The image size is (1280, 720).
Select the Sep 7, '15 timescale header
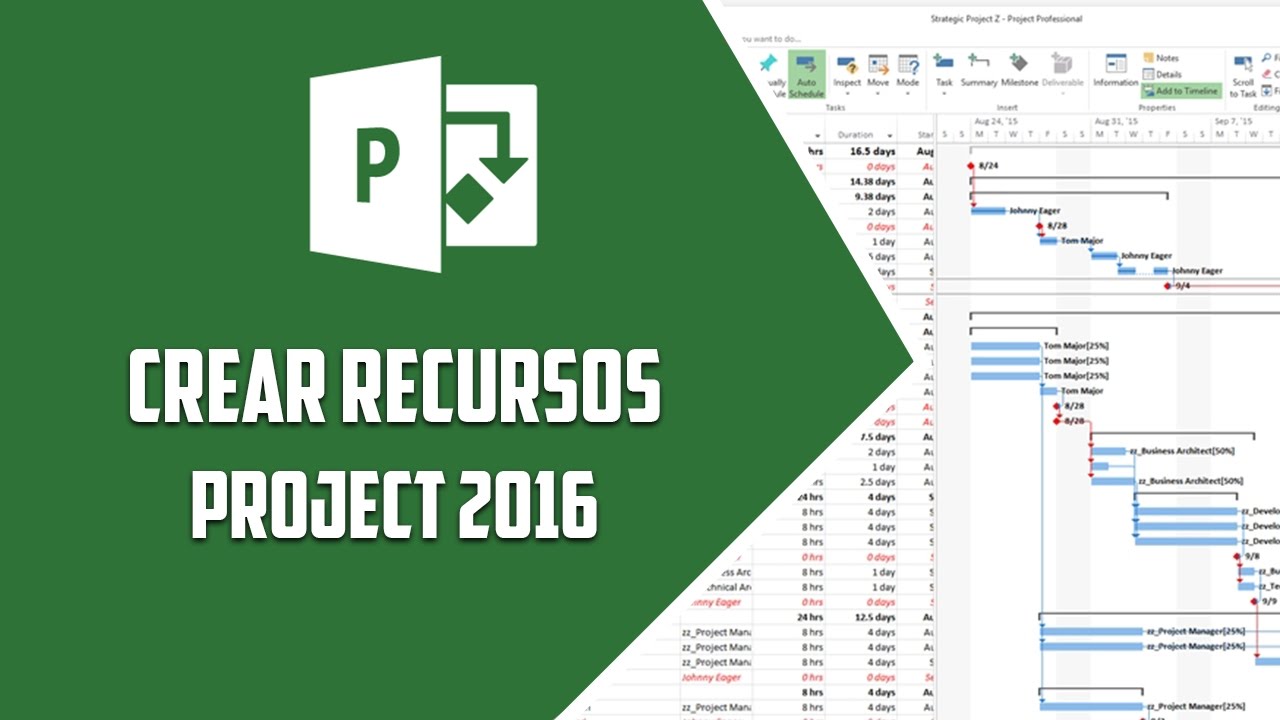1232,121
